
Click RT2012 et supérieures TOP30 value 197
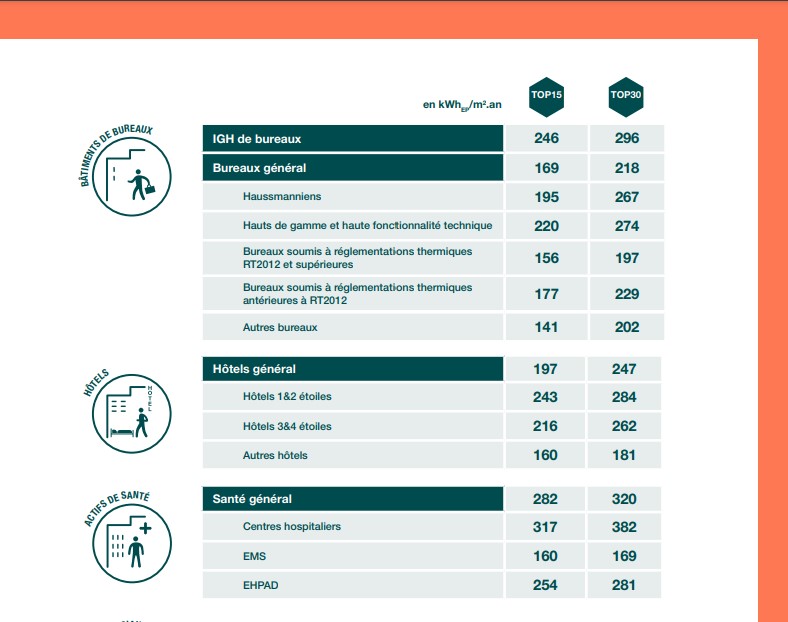(627, 258)
